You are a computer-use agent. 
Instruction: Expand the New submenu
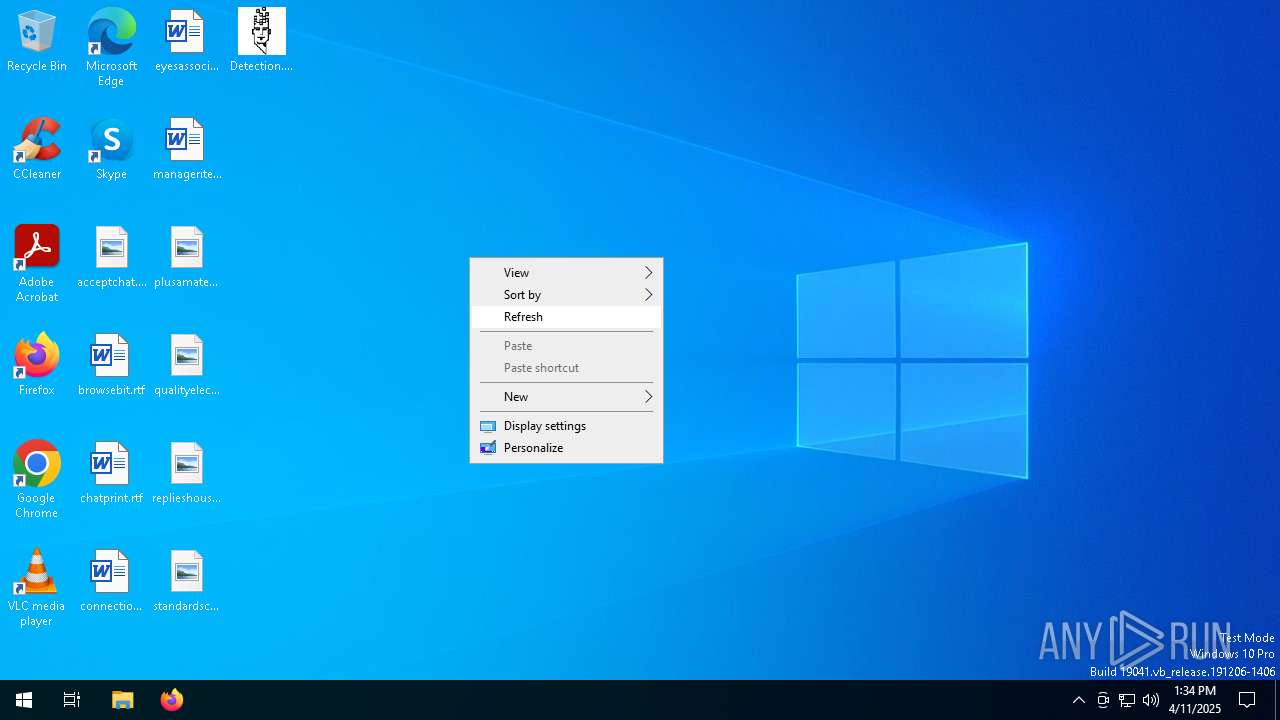[x=566, y=396]
